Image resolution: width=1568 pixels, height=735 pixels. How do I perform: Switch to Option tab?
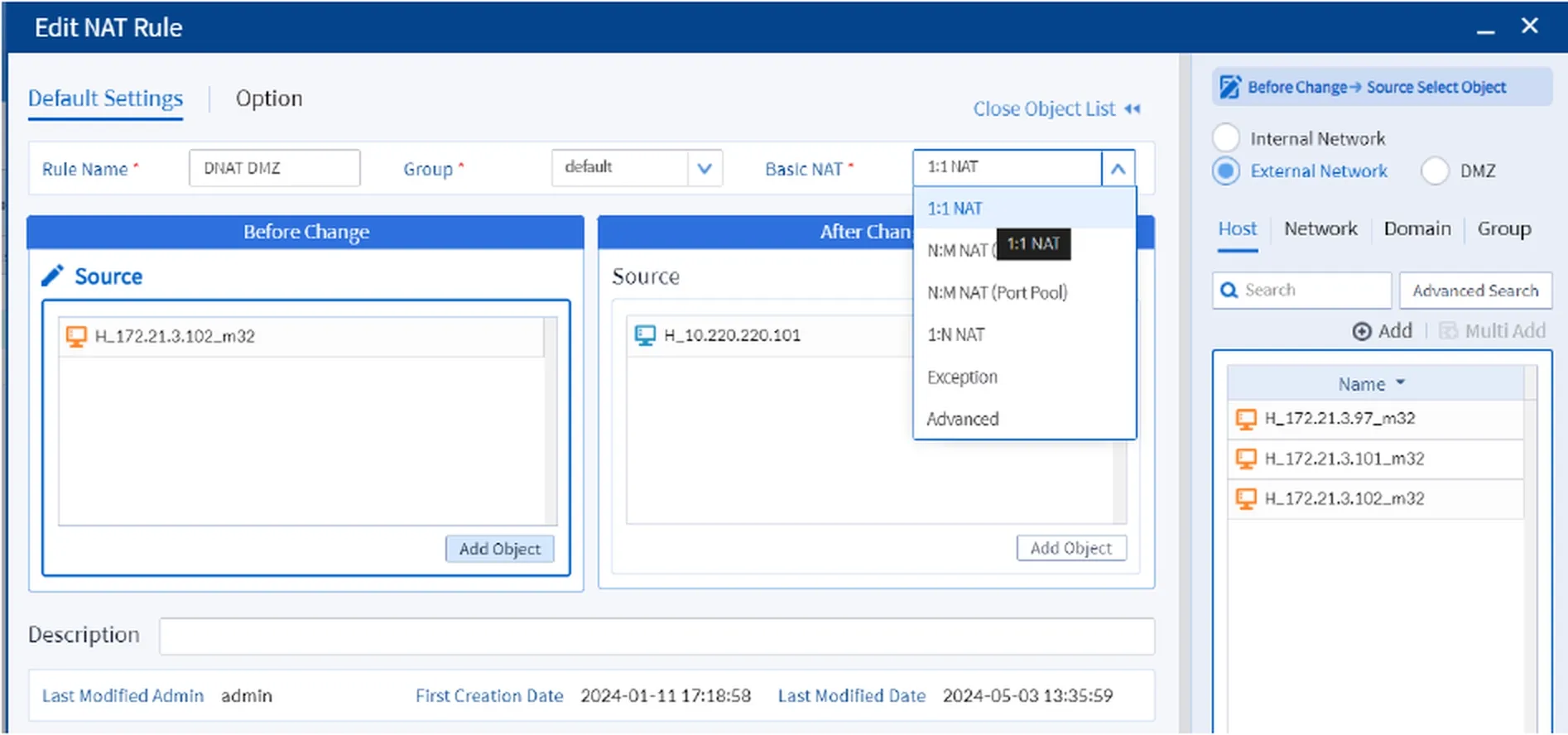(x=269, y=98)
